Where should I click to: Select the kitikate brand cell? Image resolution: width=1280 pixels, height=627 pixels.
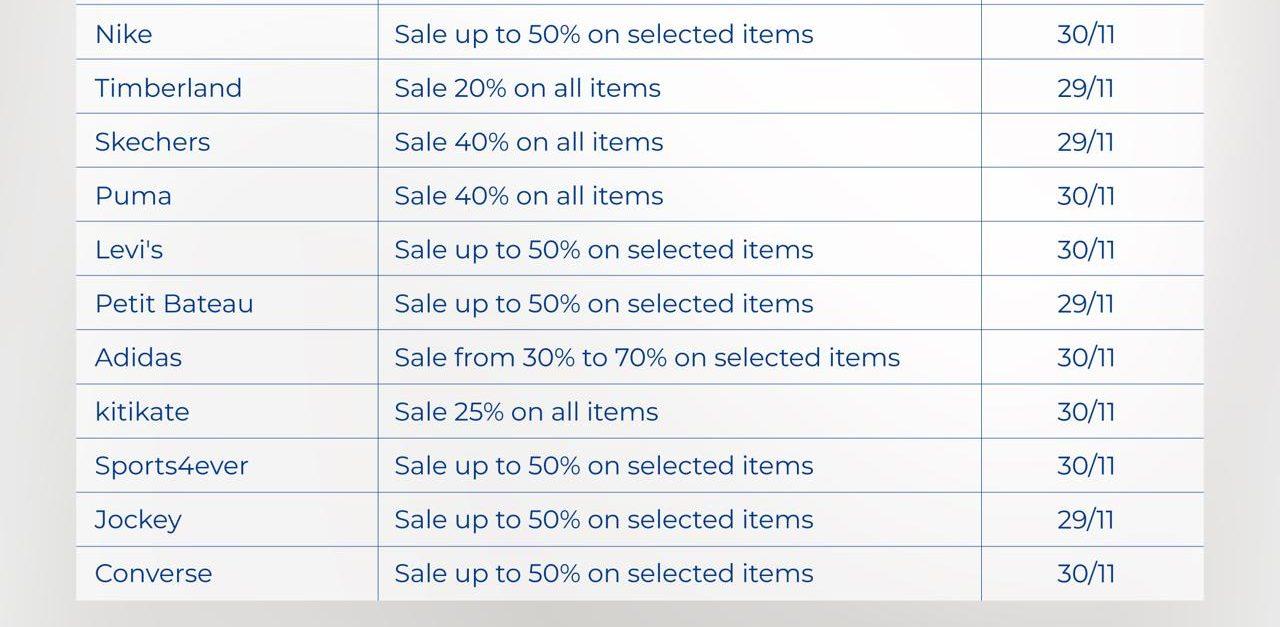pyautogui.click(x=141, y=412)
